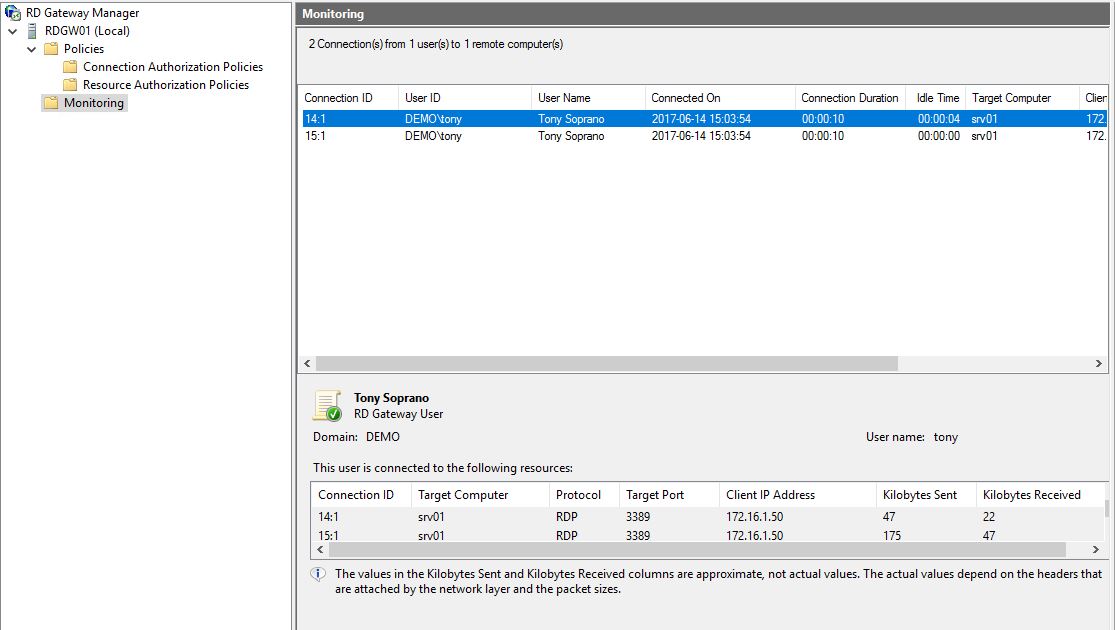Sort by the User Name column

click(x=588, y=98)
